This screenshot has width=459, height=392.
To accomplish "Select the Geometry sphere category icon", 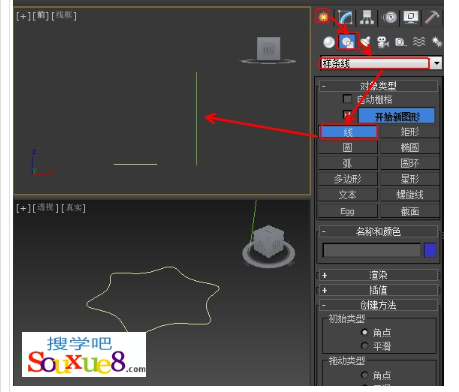I will (329, 42).
